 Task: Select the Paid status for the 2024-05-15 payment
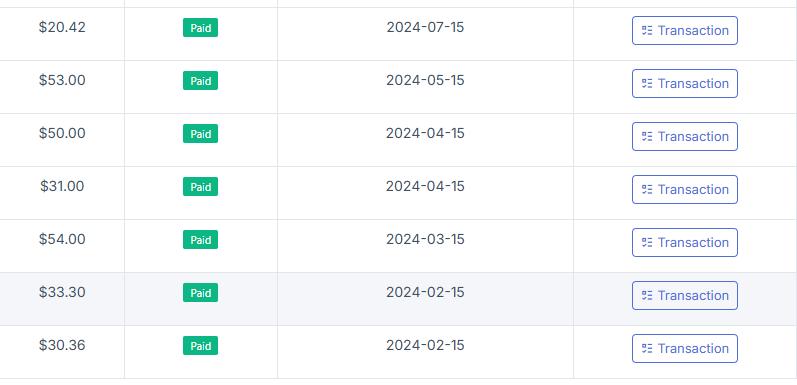pos(200,80)
